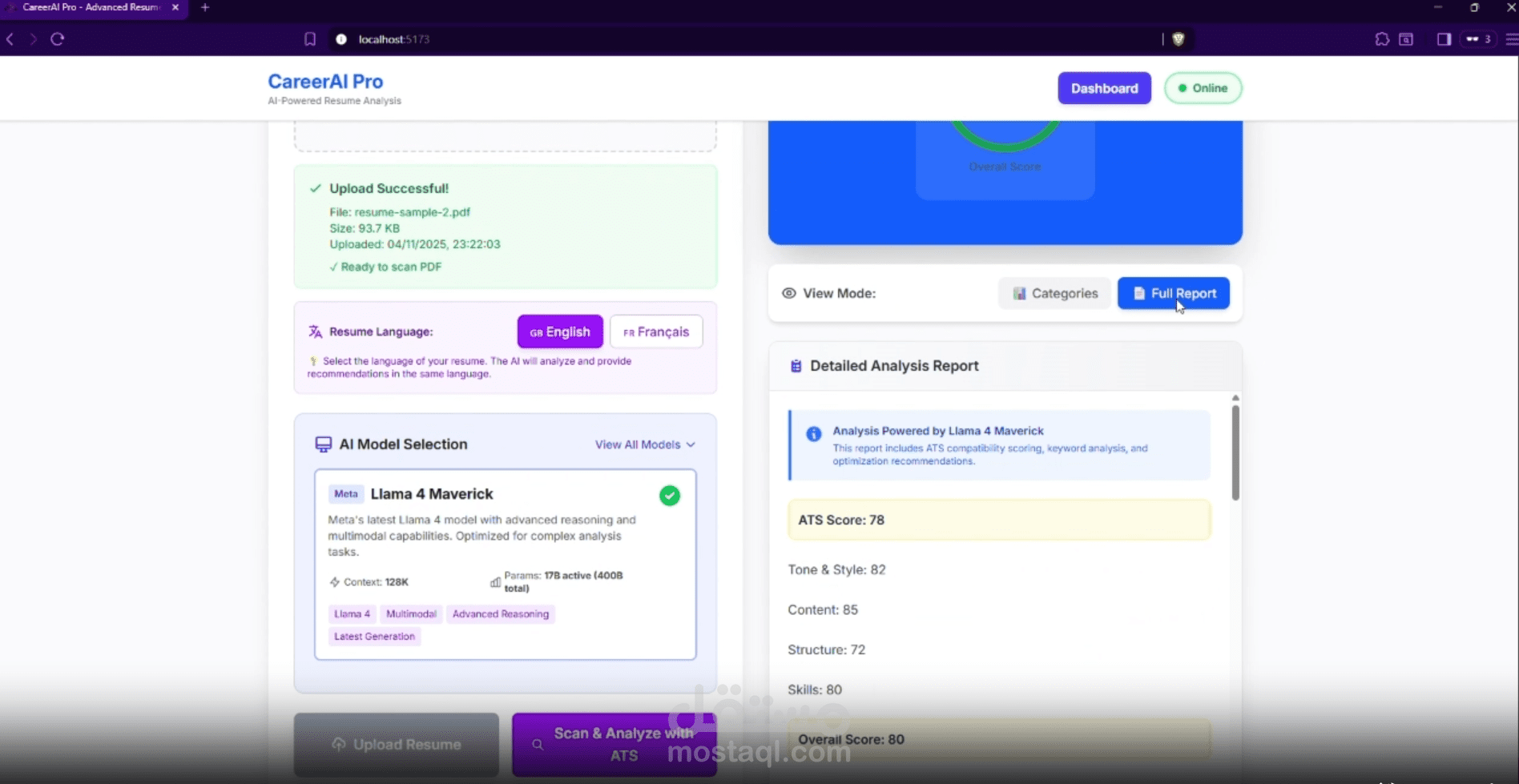Click the Brave shield icon in address bar
Image resolution: width=1519 pixels, height=784 pixels.
point(1179,38)
